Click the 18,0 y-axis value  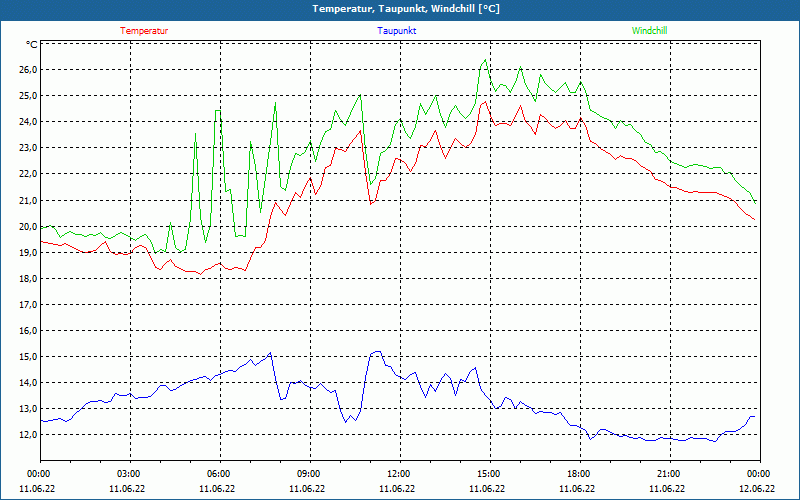click(x=28, y=278)
